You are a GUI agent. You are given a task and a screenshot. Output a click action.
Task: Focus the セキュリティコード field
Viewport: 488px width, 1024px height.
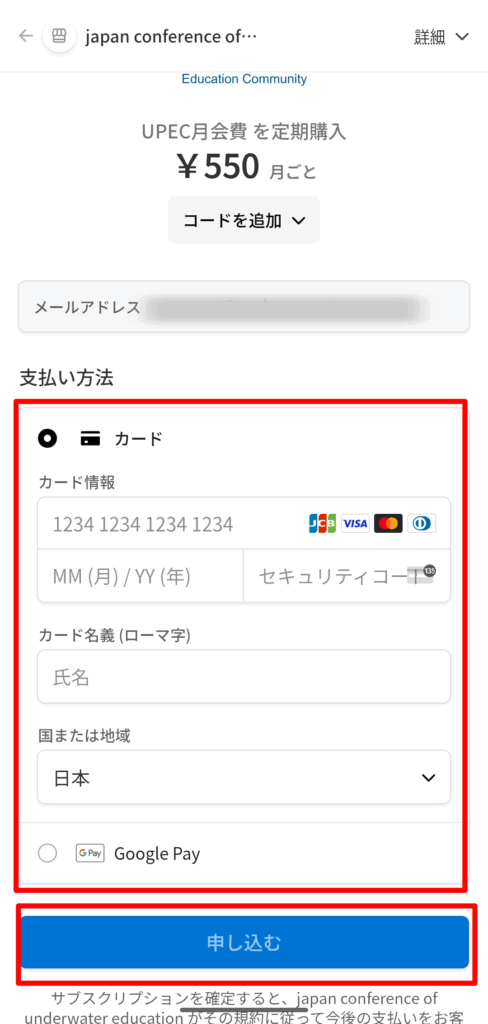347,575
